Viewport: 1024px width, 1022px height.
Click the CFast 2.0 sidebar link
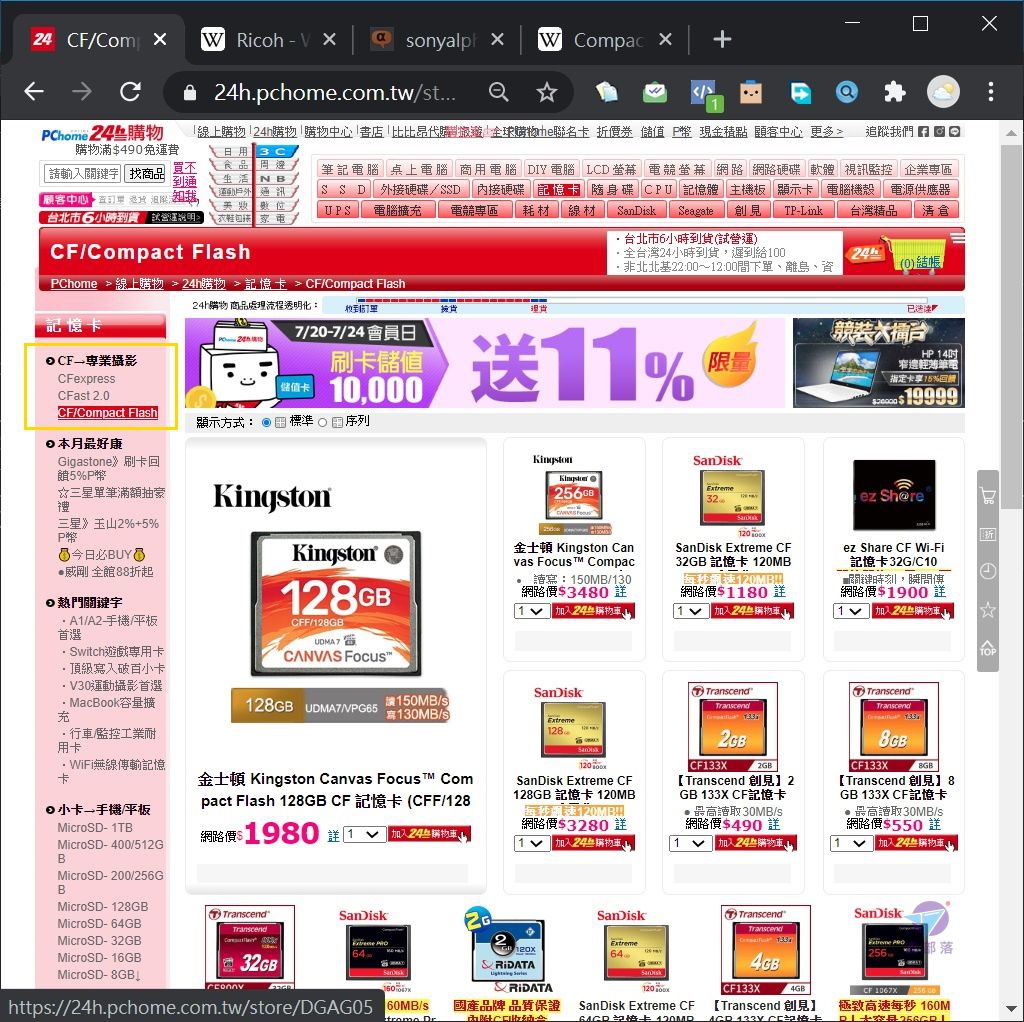[84, 396]
